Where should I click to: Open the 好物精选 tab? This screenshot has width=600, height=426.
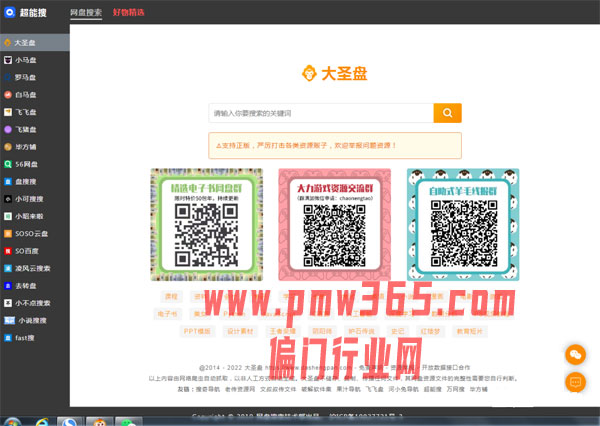[129, 12]
